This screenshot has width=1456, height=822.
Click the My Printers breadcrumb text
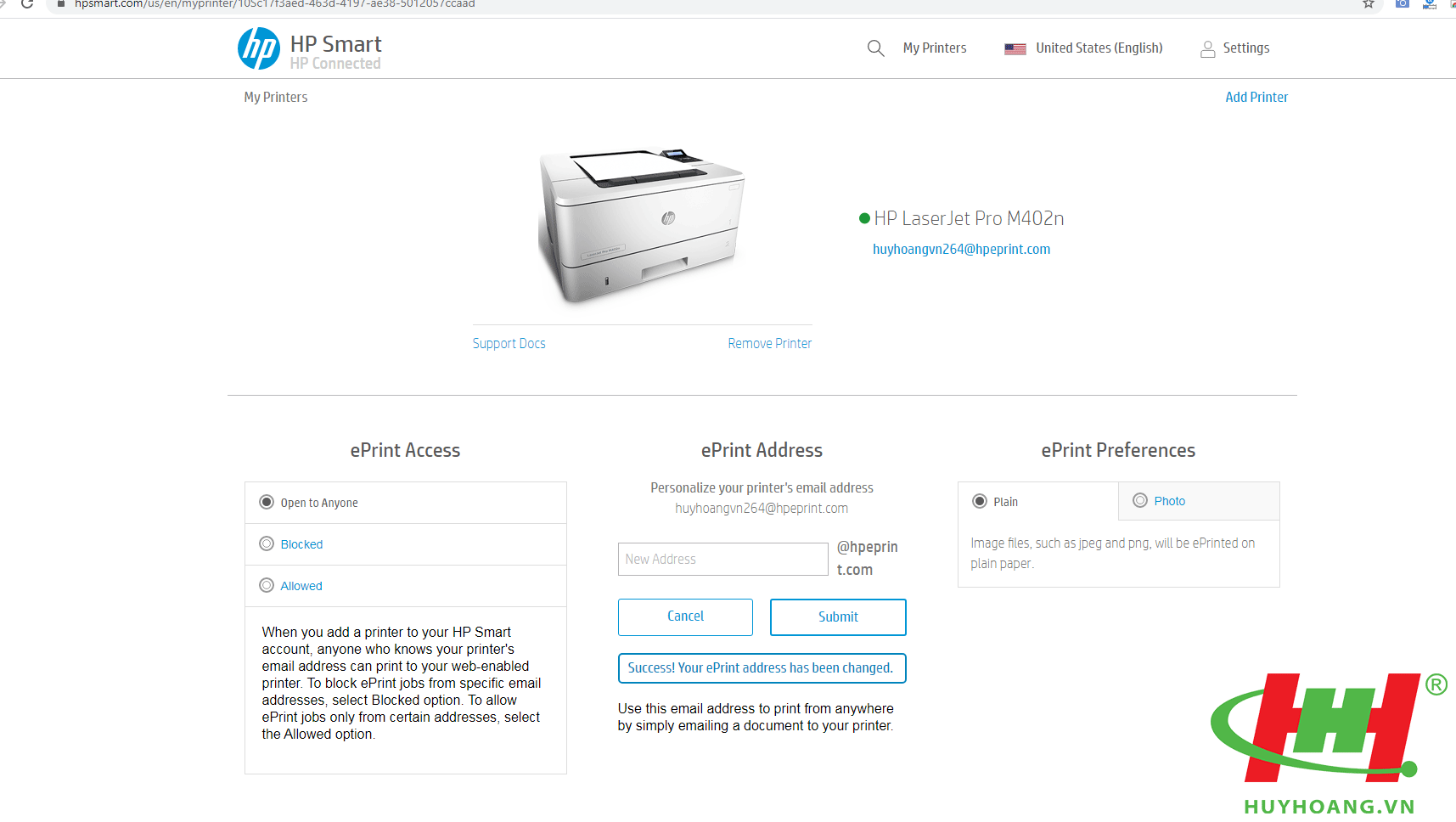coord(276,97)
